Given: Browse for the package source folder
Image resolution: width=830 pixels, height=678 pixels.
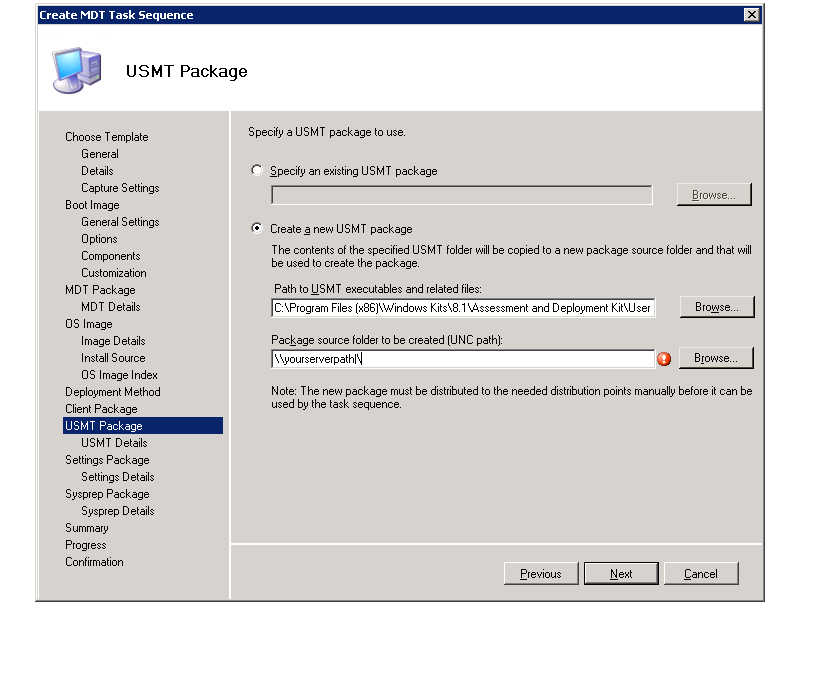Looking at the screenshot, I should [716, 358].
